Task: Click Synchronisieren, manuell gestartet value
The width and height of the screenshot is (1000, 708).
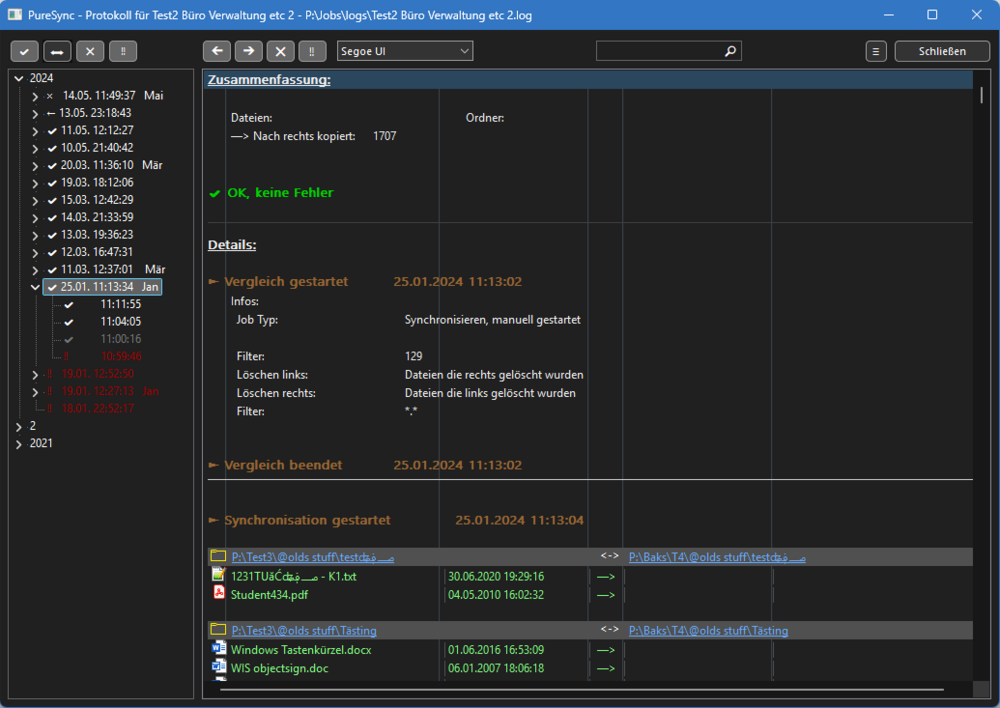Action: (492, 320)
